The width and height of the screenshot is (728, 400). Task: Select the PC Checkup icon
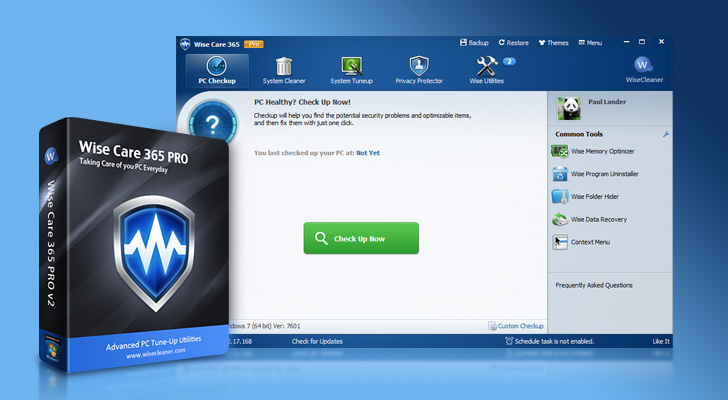(216, 67)
